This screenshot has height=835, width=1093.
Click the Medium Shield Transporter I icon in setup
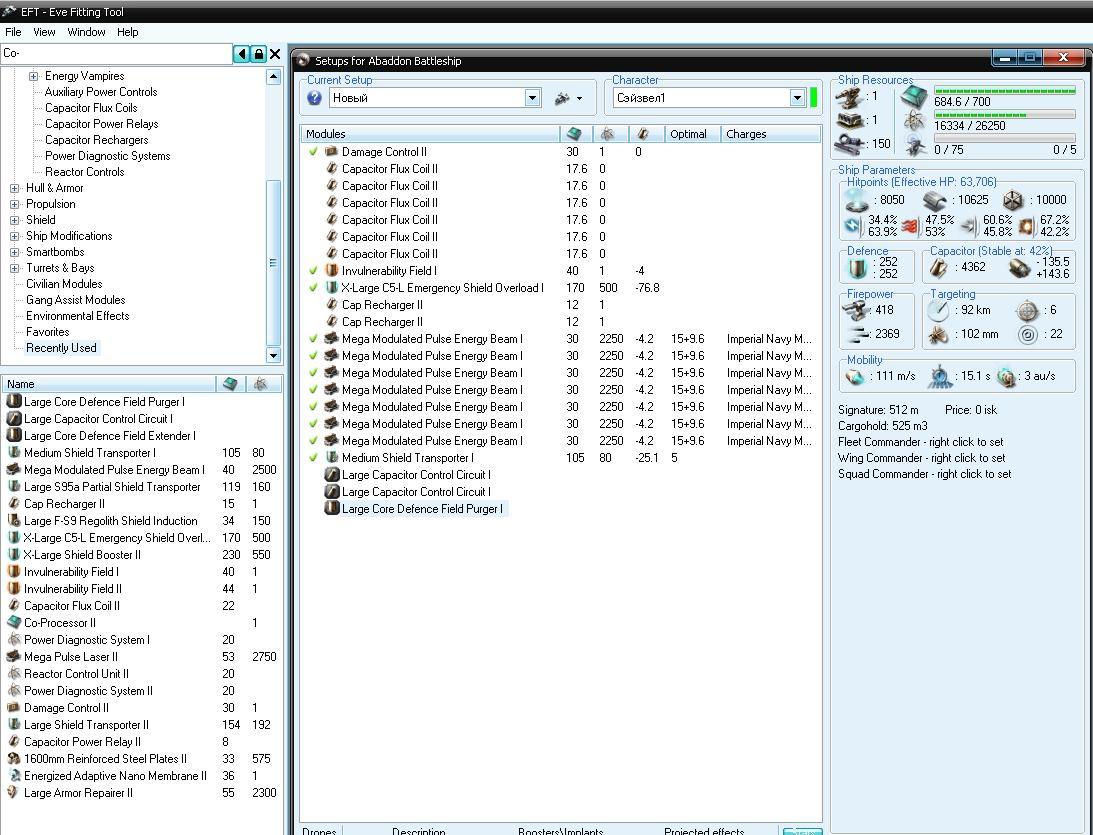click(x=332, y=458)
